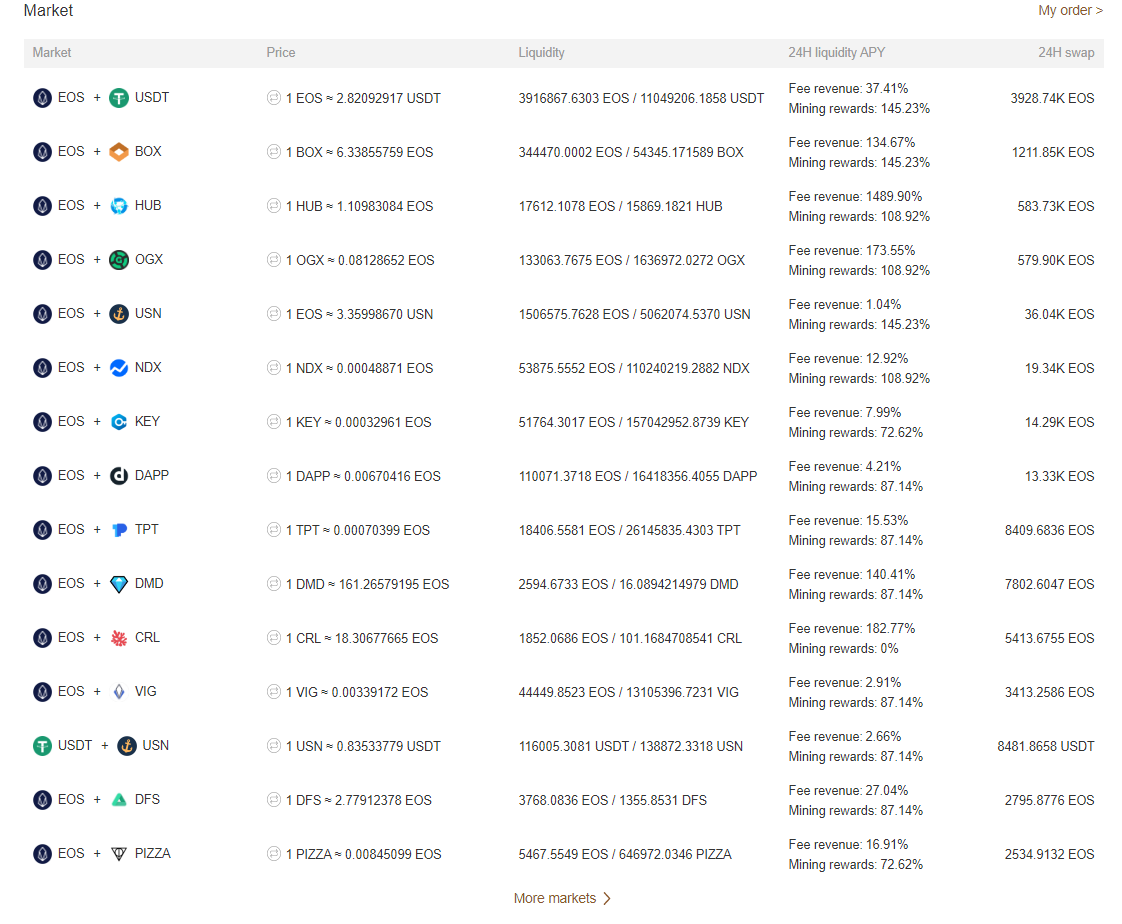Click the HUB token icon

pos(119,206)
